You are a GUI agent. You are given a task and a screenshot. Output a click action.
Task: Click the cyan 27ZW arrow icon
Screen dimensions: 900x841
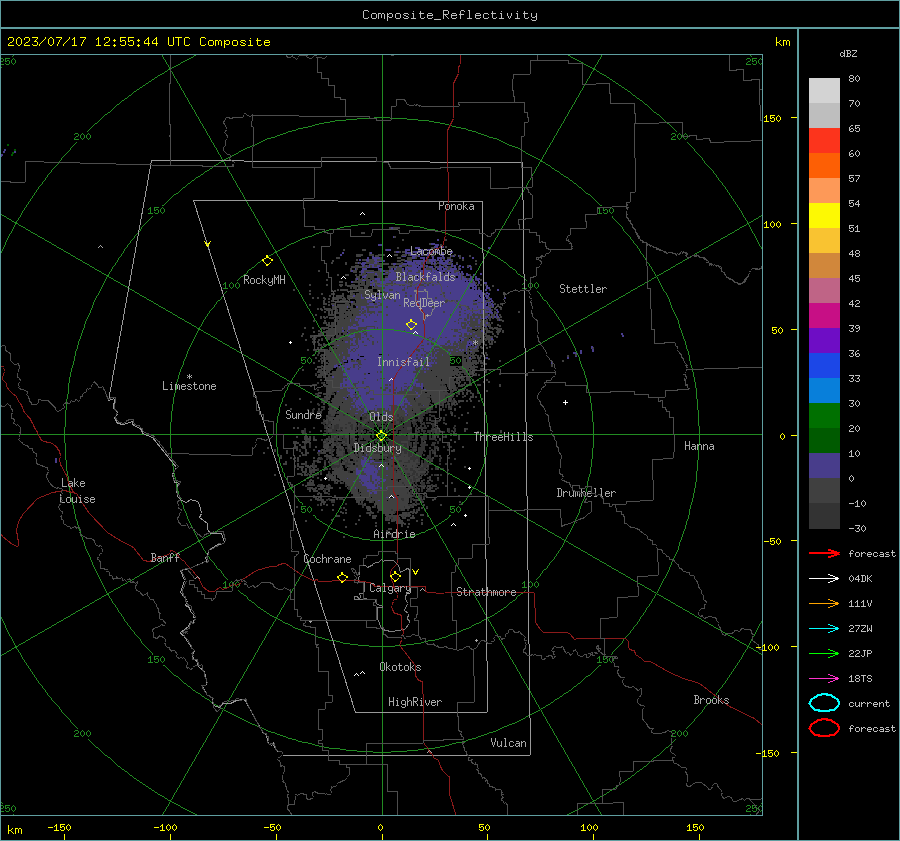point(824,628)
